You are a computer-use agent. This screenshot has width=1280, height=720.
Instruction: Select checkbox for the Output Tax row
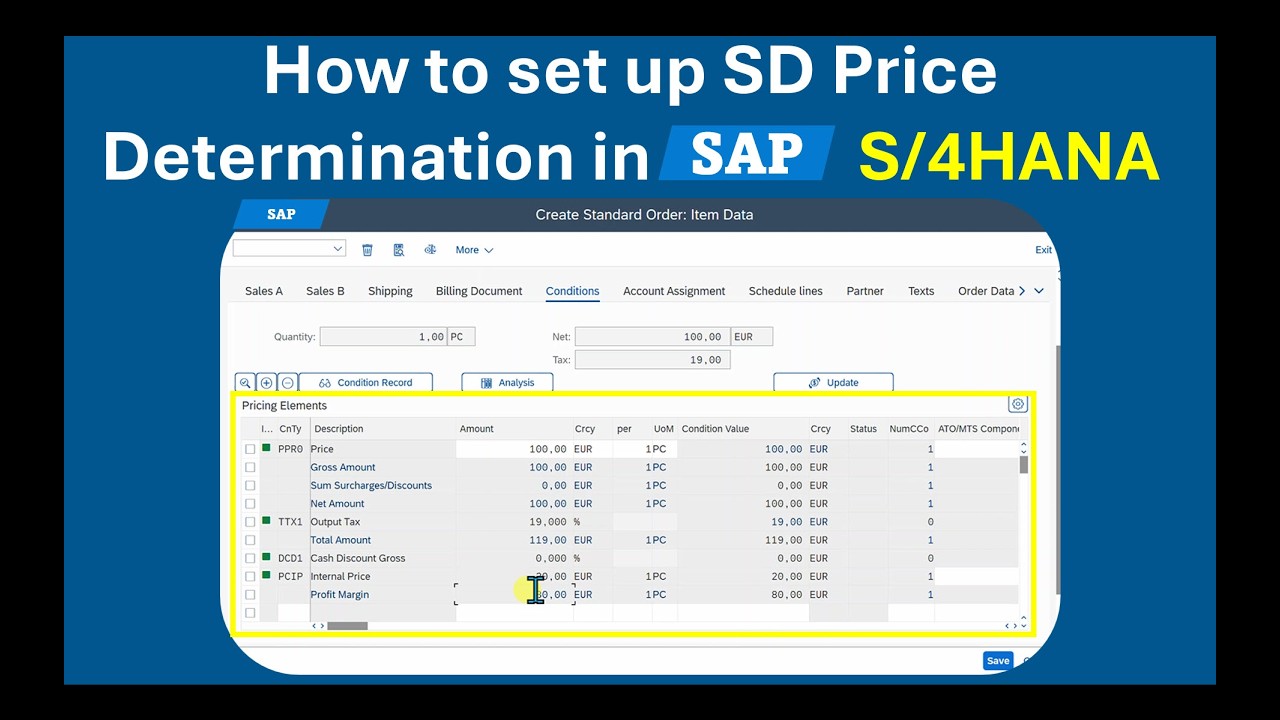pos(250,522)
